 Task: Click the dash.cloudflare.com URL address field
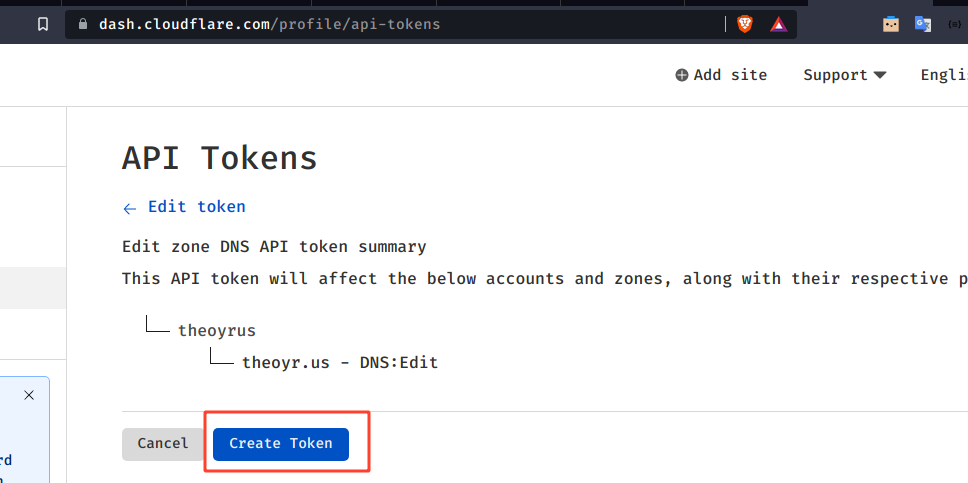[400, 24]
